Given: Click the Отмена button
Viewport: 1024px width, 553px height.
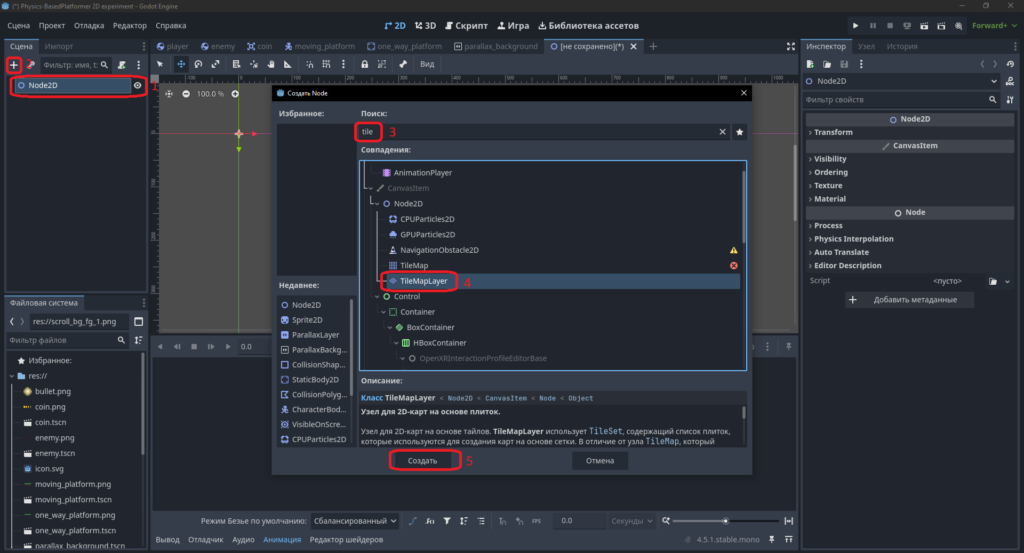Looking at the screenshot, I should coord(600,460).
